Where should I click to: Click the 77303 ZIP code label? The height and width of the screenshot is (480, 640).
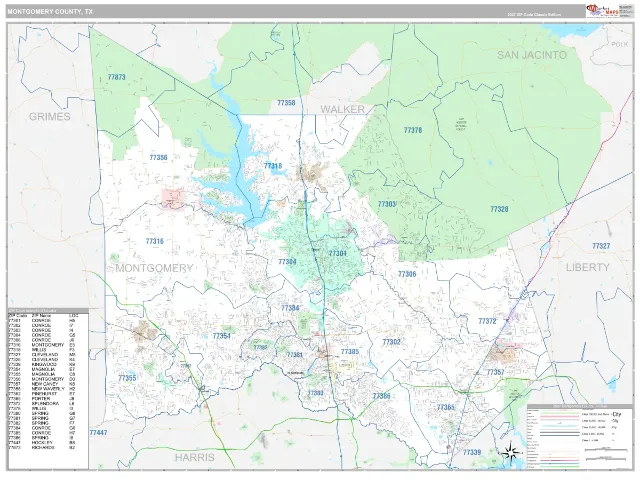pyautogui.click(x=387, y=204)
